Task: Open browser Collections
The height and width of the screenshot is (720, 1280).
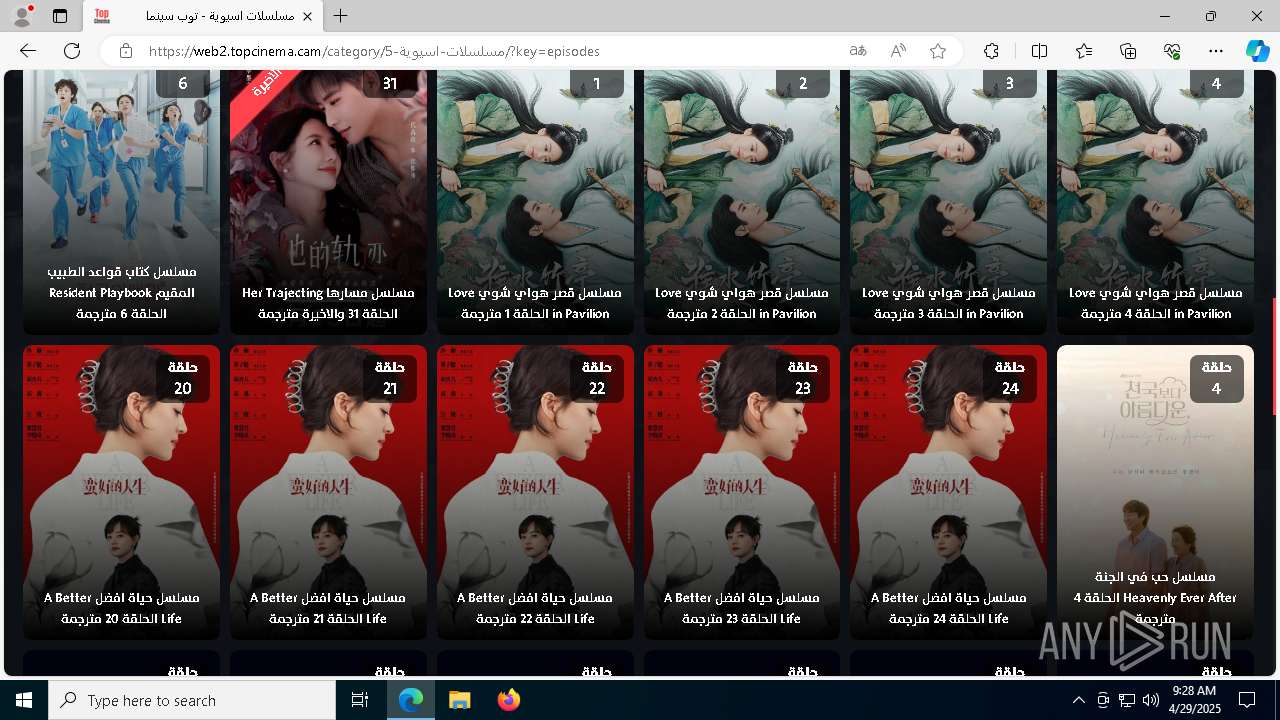Action: [1128, 51]
